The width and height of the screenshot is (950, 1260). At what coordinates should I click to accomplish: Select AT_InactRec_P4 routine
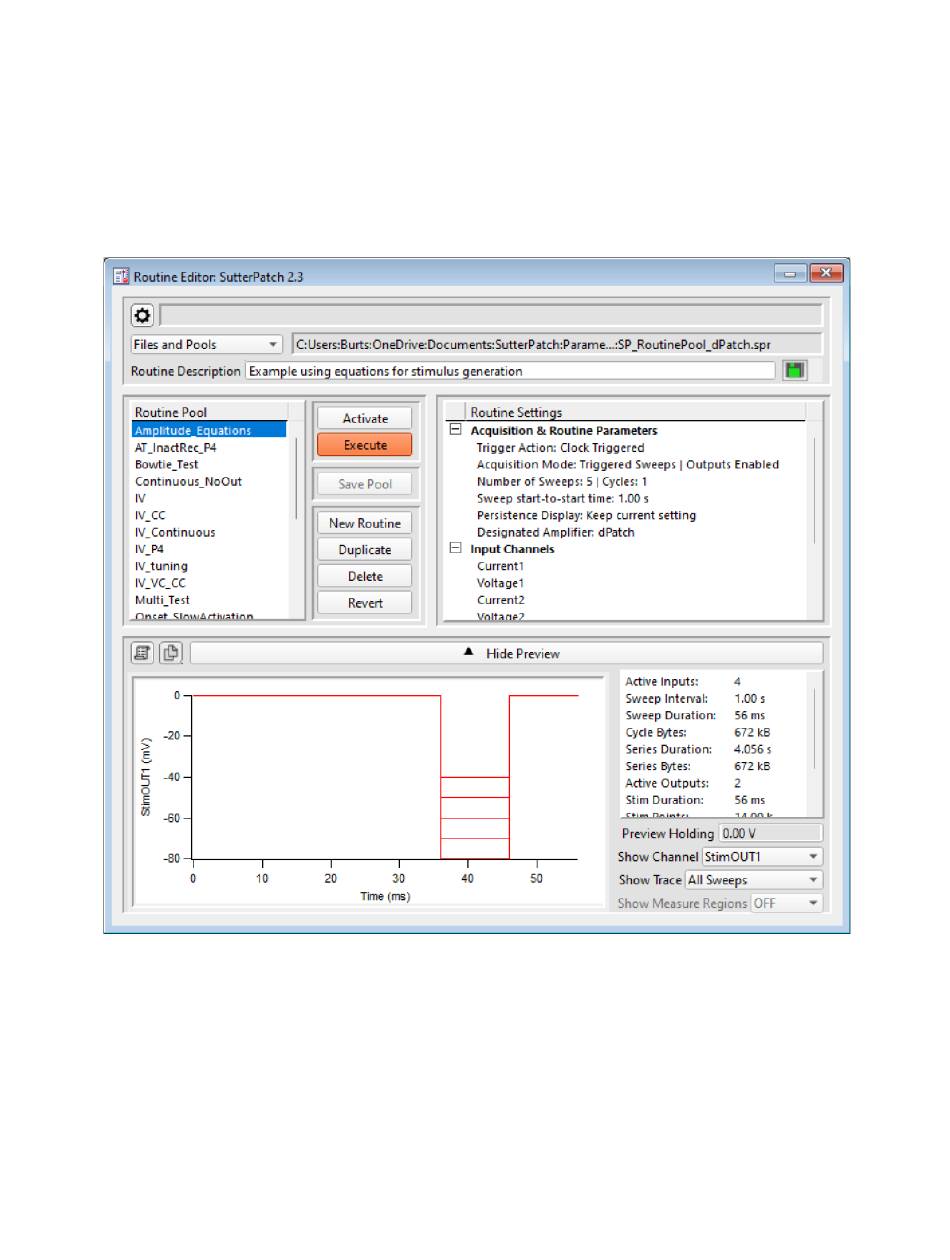pos(176,447)
